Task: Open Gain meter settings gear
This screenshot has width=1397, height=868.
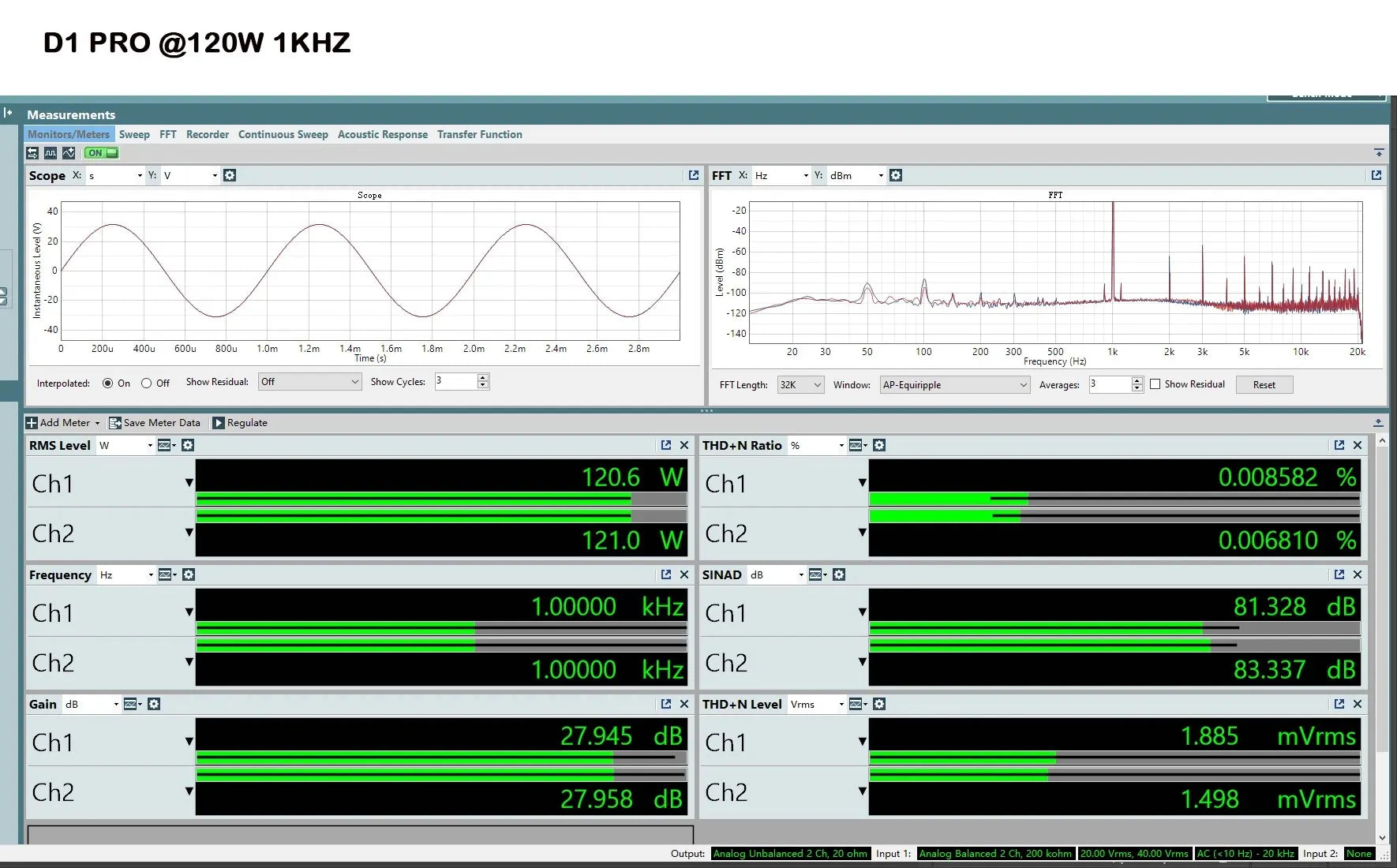Action: (154, 704)
